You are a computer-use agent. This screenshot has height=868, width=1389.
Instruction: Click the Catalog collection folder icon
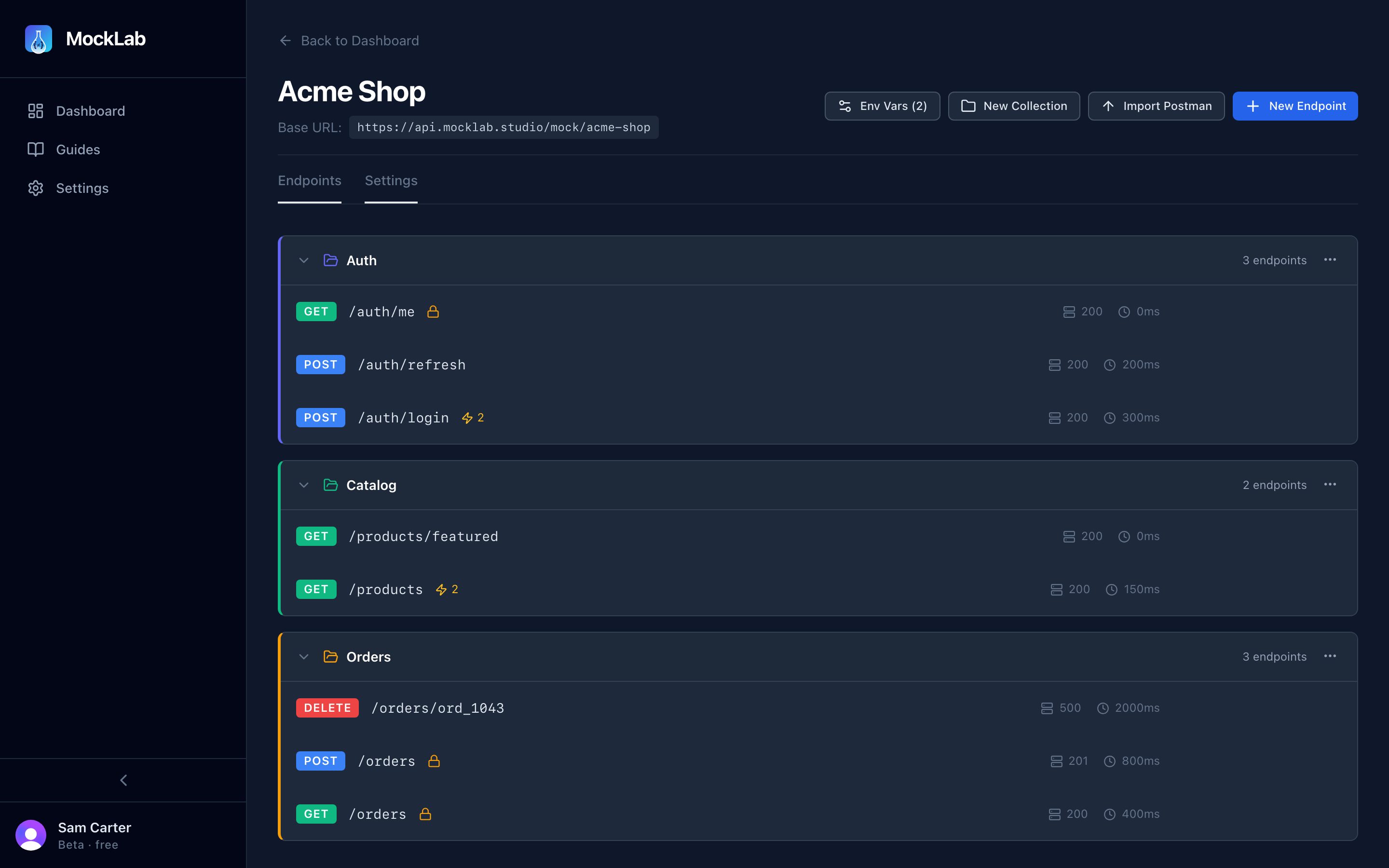[x=330, y=485]
